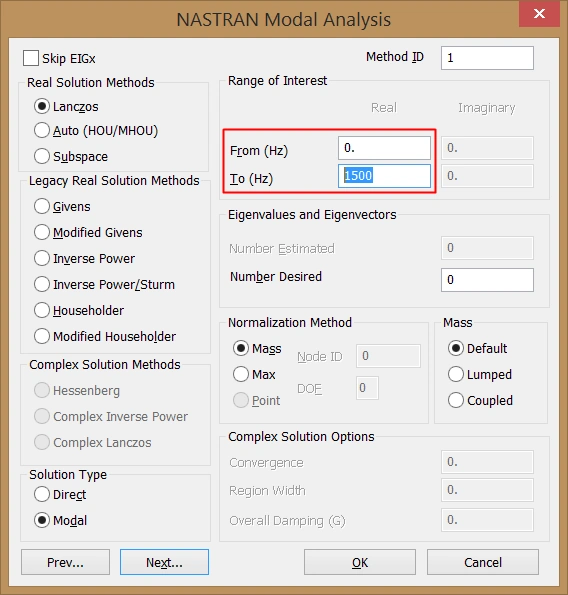Click the Next... button

[x=164, y=562]
